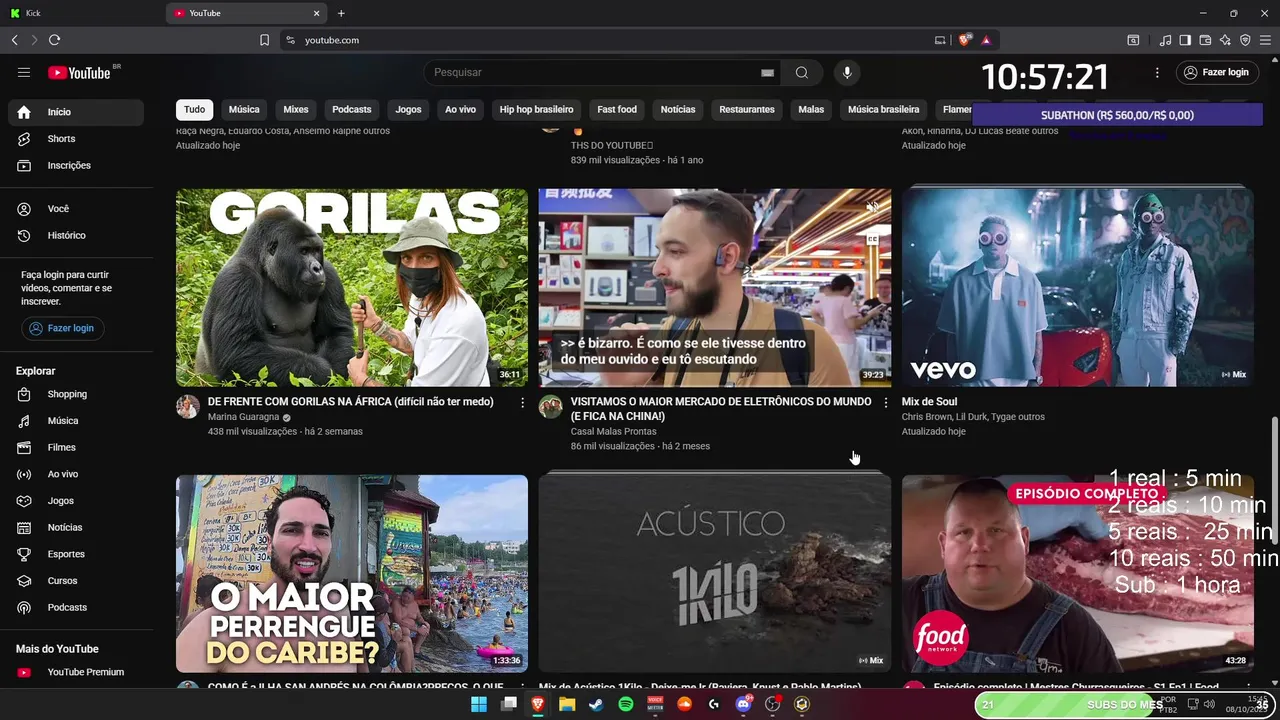Open Brave Wallet toolbar icon

coord(1205,40)
